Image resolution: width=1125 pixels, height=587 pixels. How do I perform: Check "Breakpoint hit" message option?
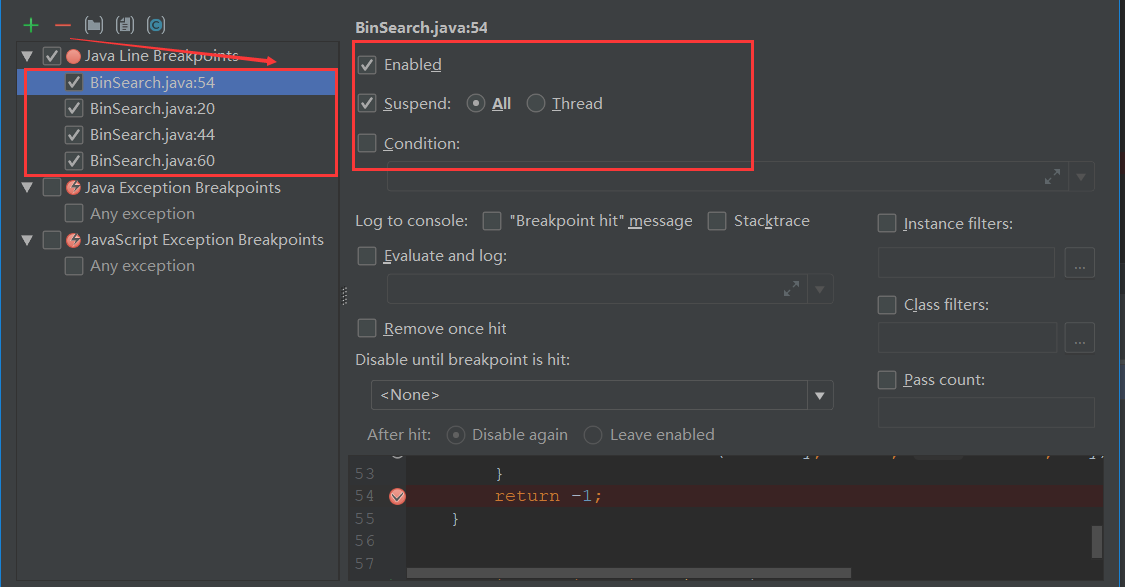pos(491,221)
